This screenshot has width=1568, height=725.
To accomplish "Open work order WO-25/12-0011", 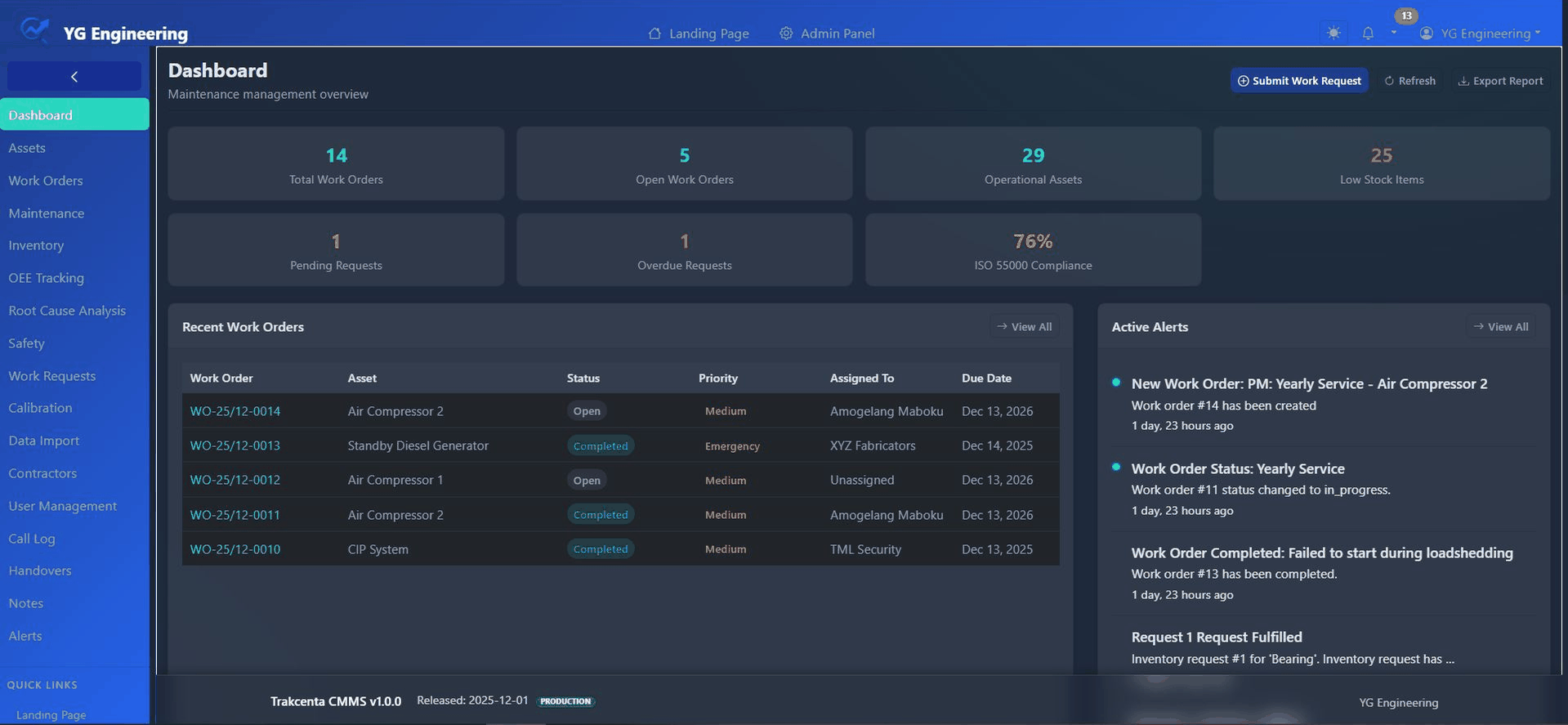I will pyautogui.click(x=235, y=515).
